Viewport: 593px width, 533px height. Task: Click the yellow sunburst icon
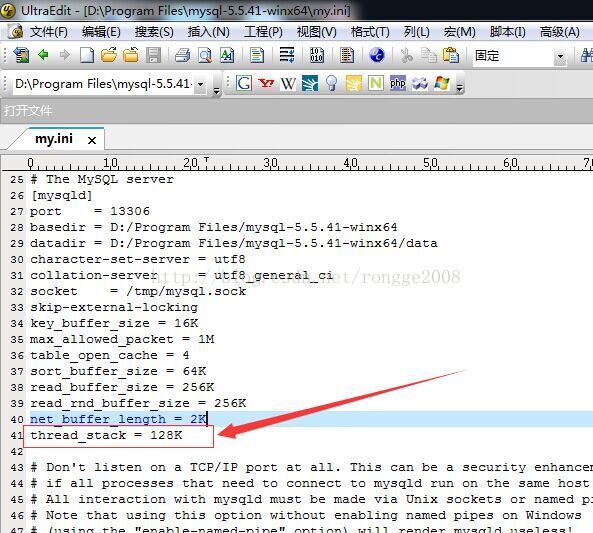point(354,83)
